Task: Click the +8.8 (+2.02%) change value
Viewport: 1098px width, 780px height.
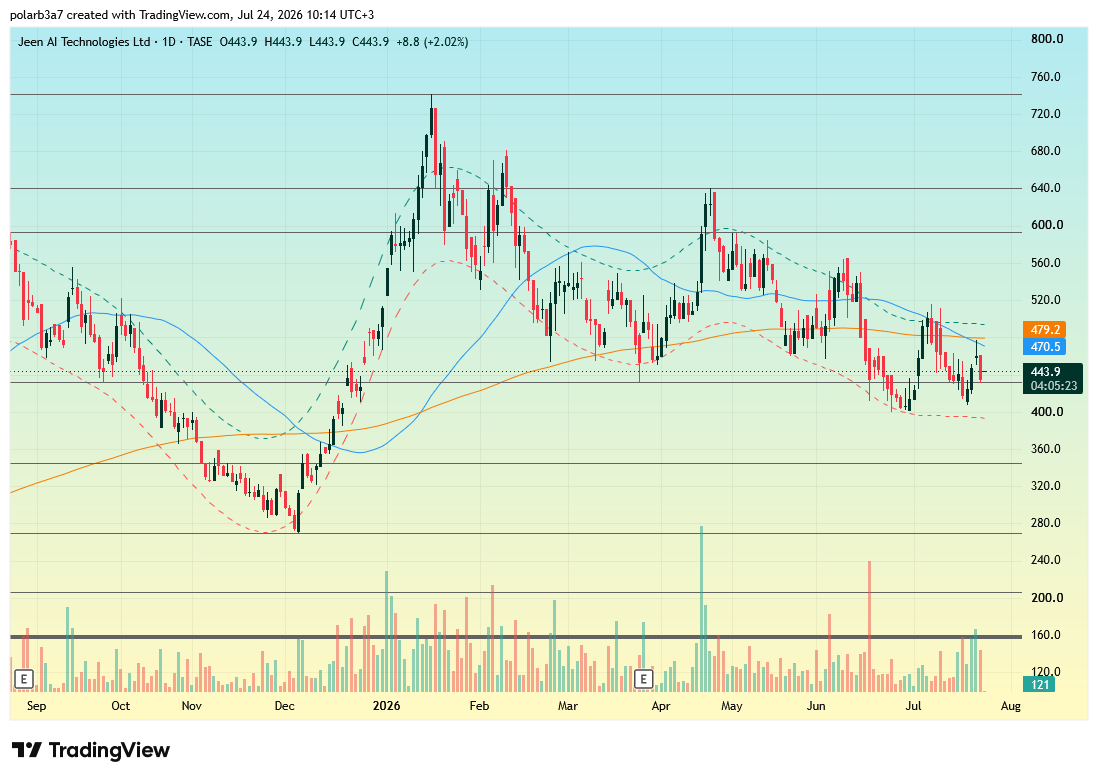Action: [432, 42]
